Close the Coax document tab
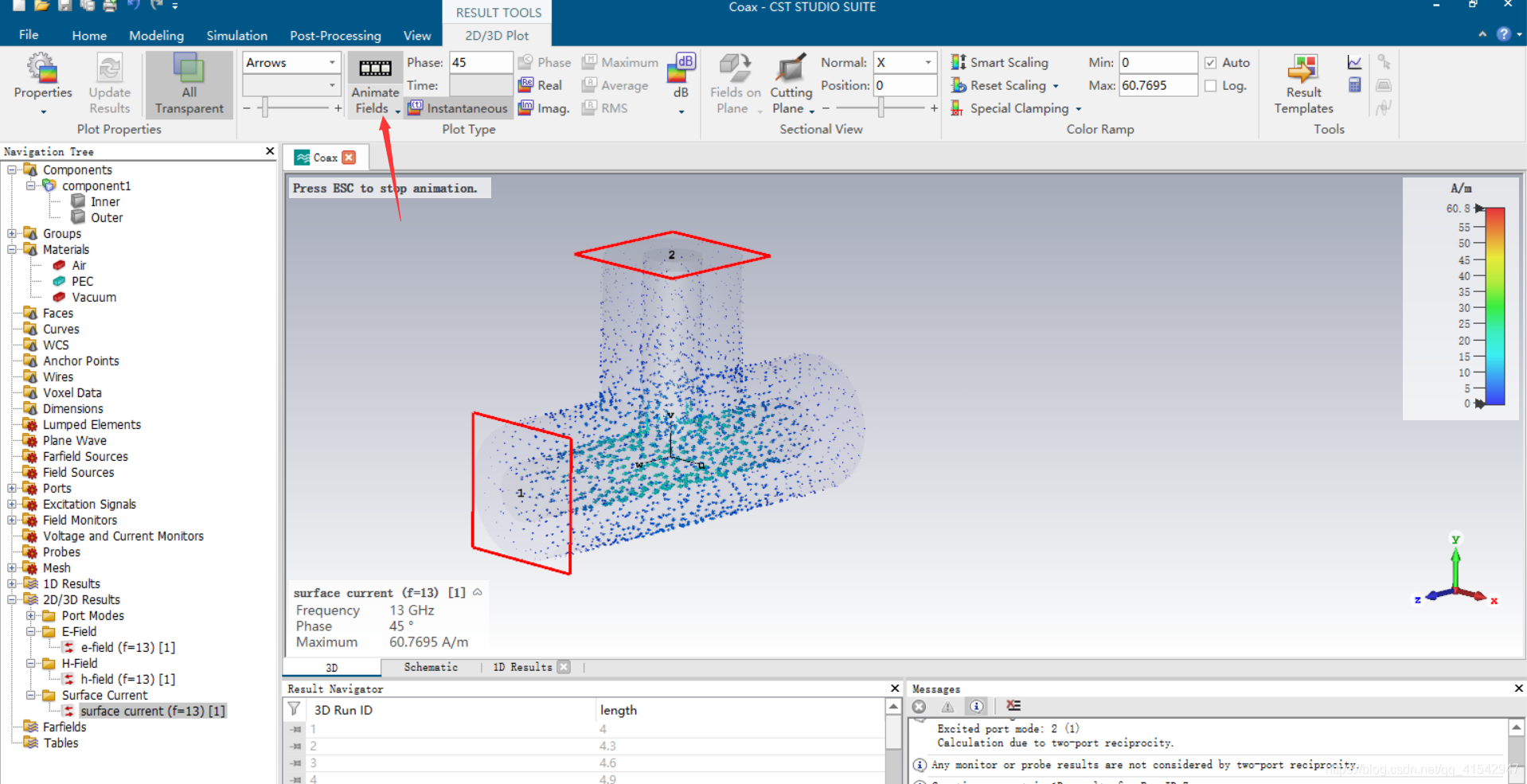Screen dimensions: 1527x784 tap(349, 158)
